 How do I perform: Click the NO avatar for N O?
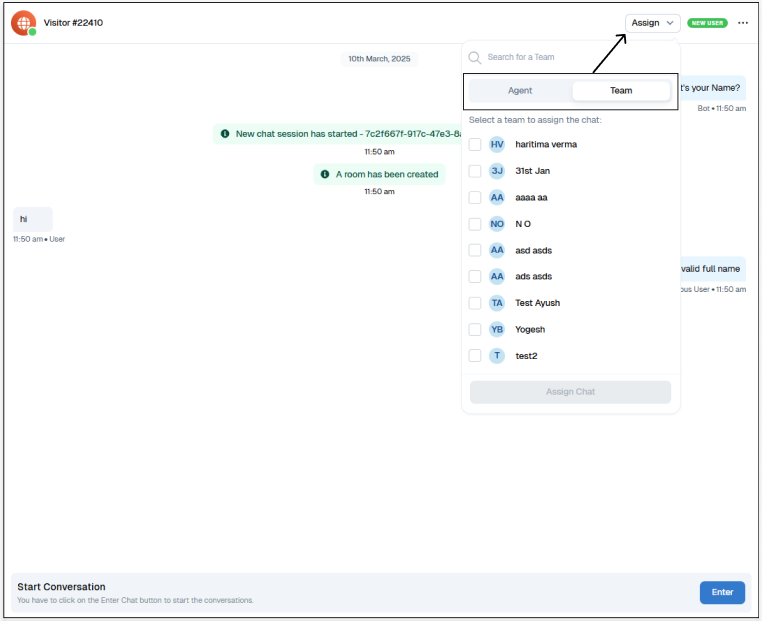pos(497,224)
